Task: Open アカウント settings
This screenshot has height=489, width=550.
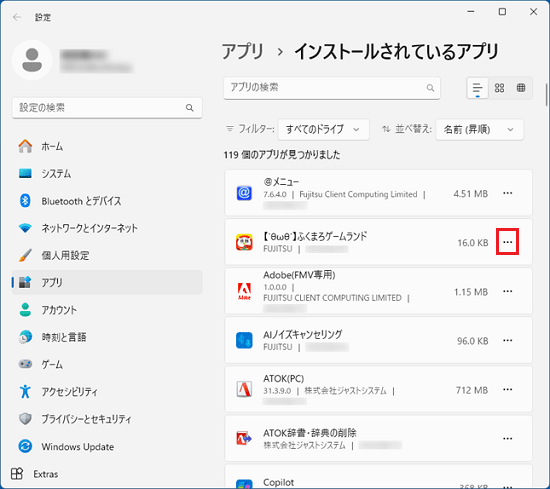Action: 107,310
